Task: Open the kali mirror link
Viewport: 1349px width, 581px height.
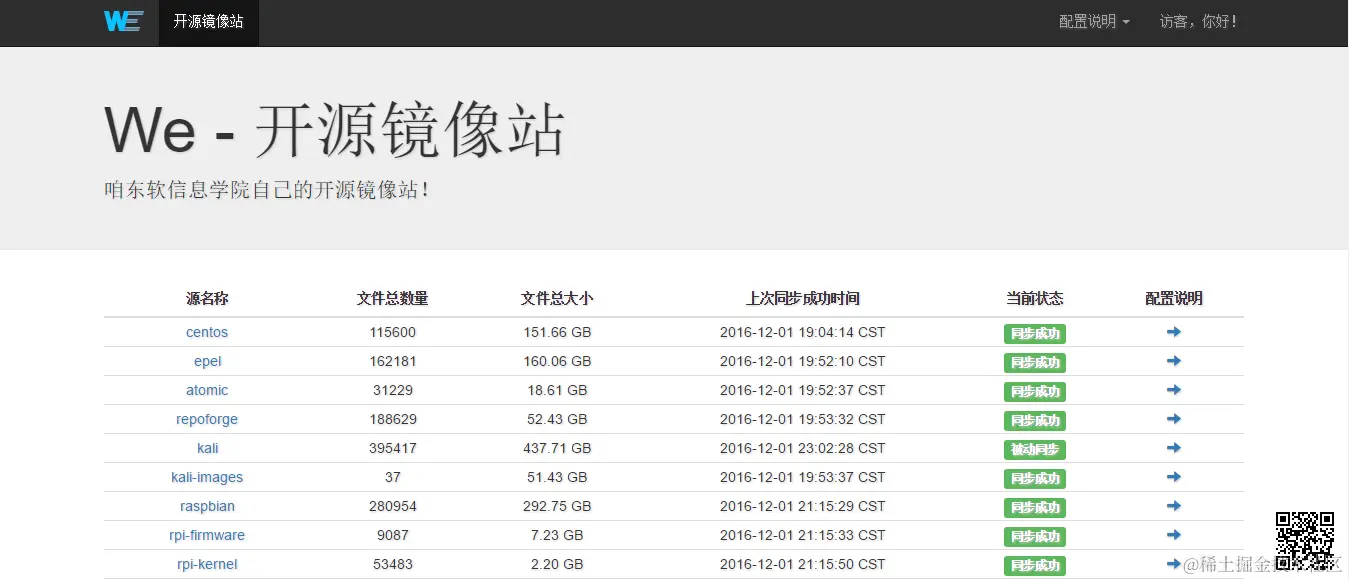Action: pyautogui.click(x=207, y=448)
